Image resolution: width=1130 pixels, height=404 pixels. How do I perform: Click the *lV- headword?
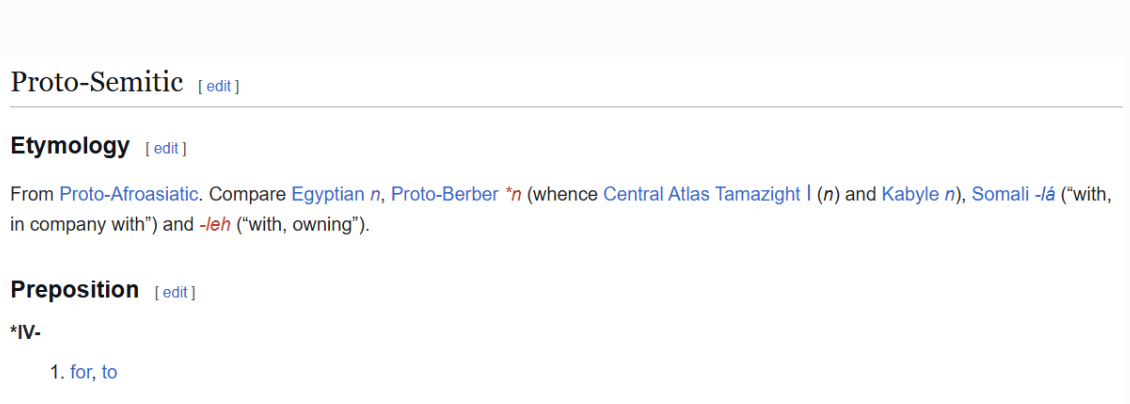pos(25,332)
